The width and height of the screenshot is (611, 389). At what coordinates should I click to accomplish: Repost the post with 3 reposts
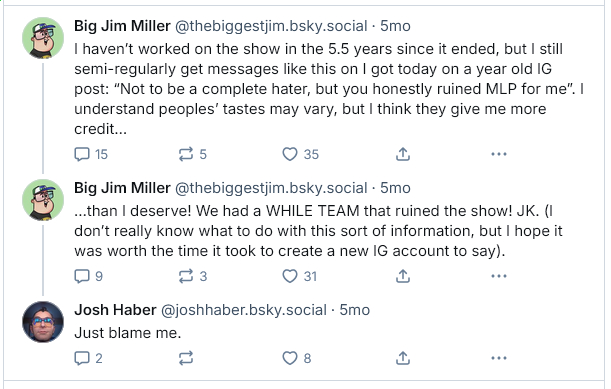(x=192, y=276)
